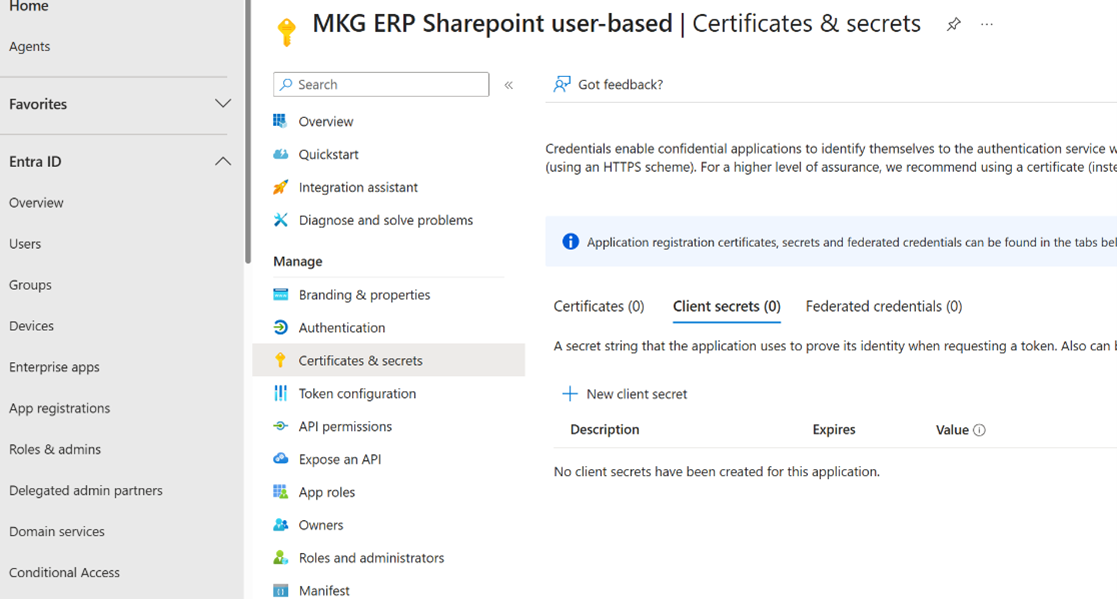Expand the Favorites section
The image size is (1117, 599).
222,104
